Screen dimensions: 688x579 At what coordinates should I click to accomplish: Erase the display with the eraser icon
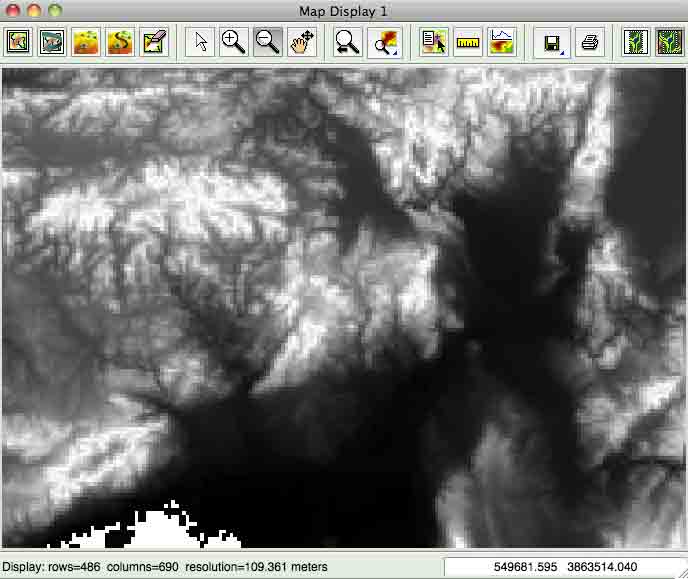click(x=154, y=42)
